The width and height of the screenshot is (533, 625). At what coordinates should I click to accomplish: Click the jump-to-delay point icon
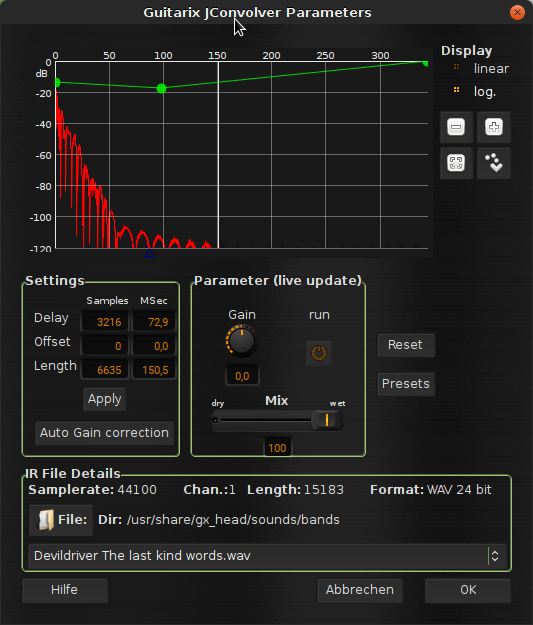coord(494,163)
